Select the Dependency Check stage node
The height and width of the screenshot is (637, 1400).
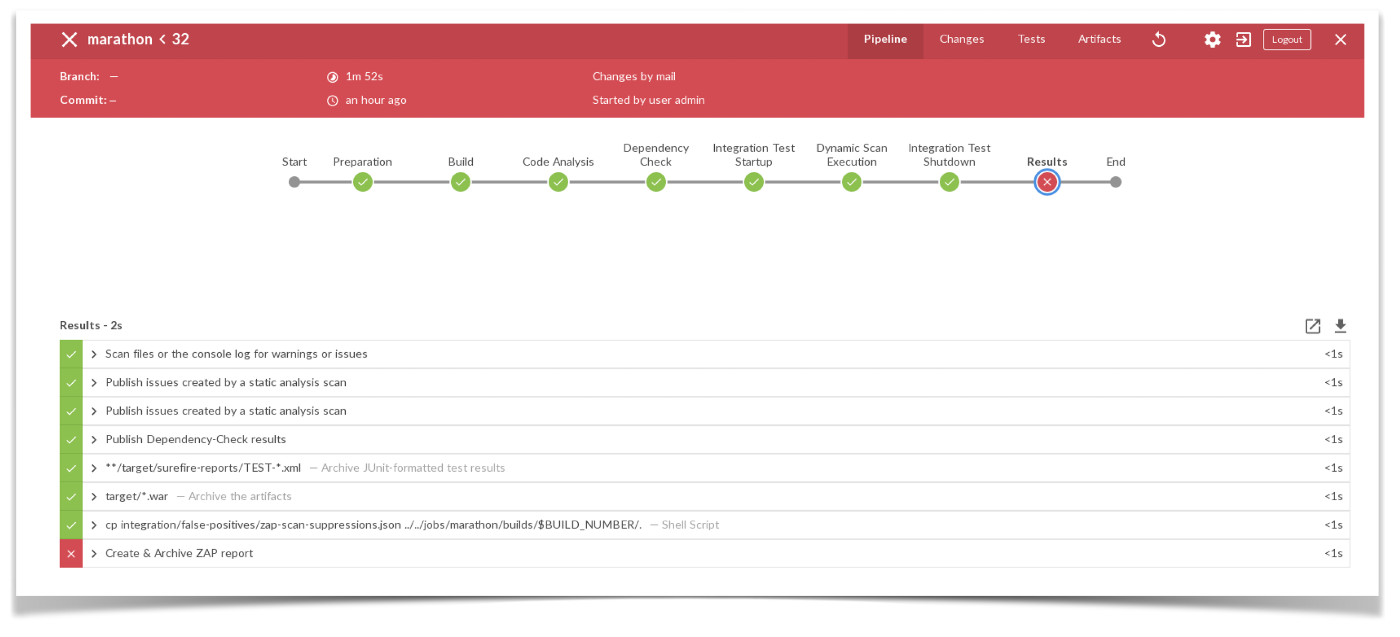(656, 182)
